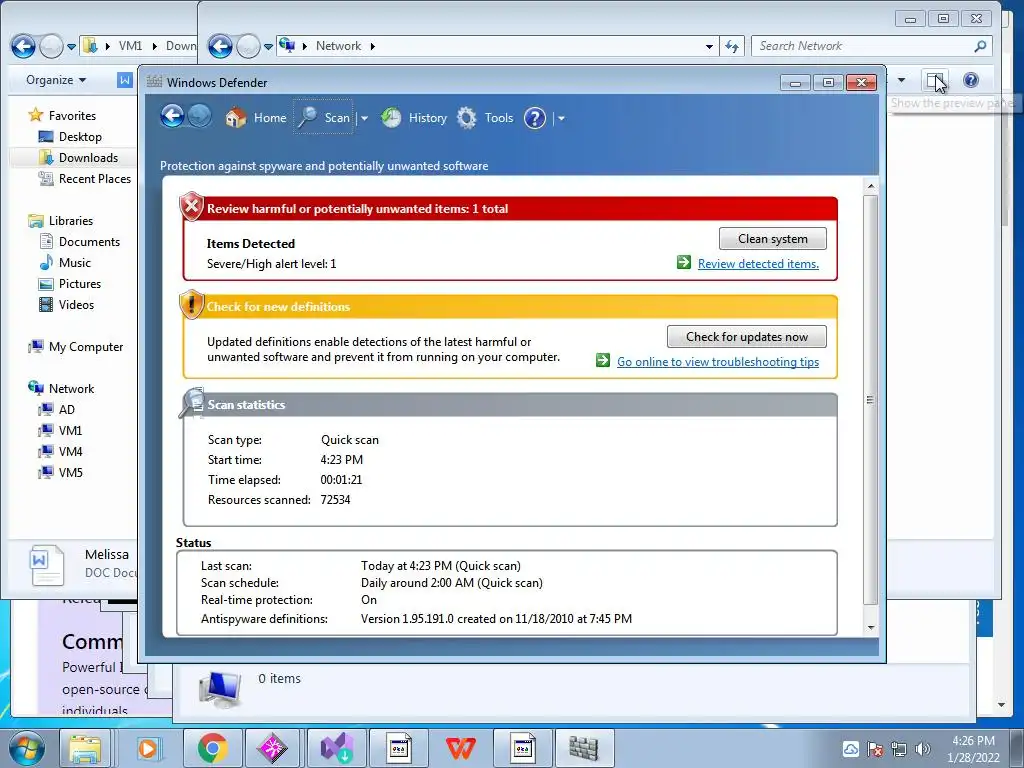Select the Melissa DOC file icon
The height and width of the screenshot is (768, 1024).
tap(47, 565)
